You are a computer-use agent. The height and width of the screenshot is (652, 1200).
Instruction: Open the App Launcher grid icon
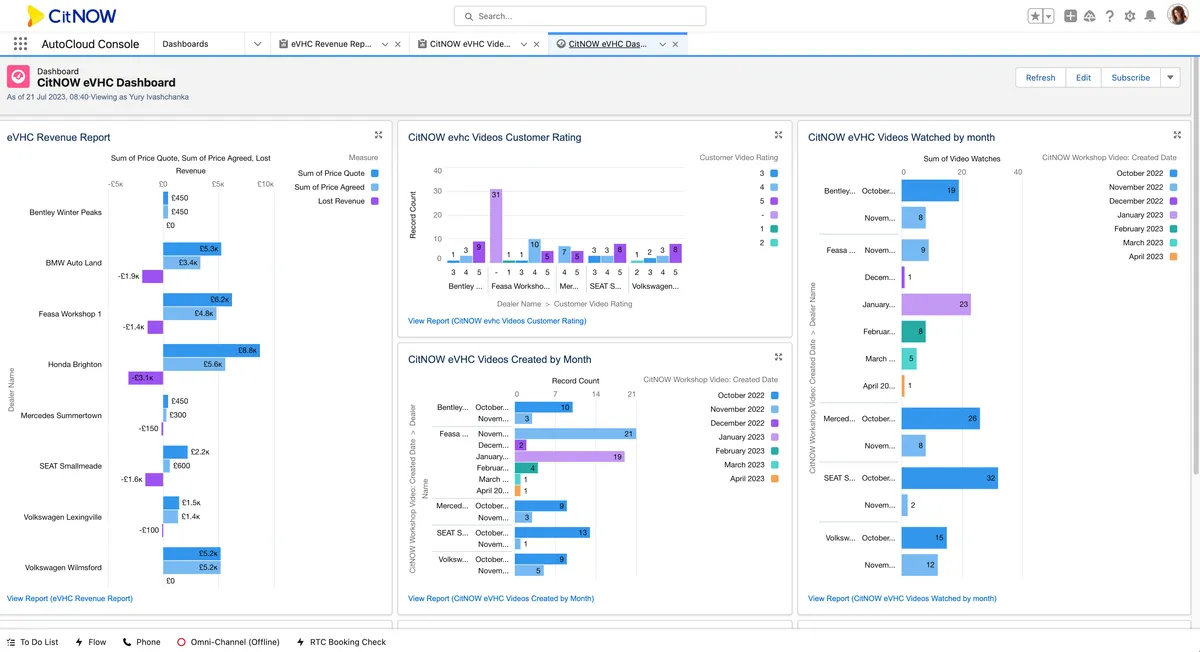[x=20, y=44]
